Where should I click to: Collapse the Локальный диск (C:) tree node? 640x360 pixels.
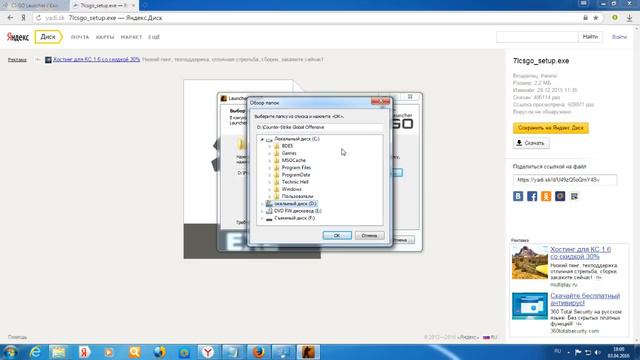[262, 139]
